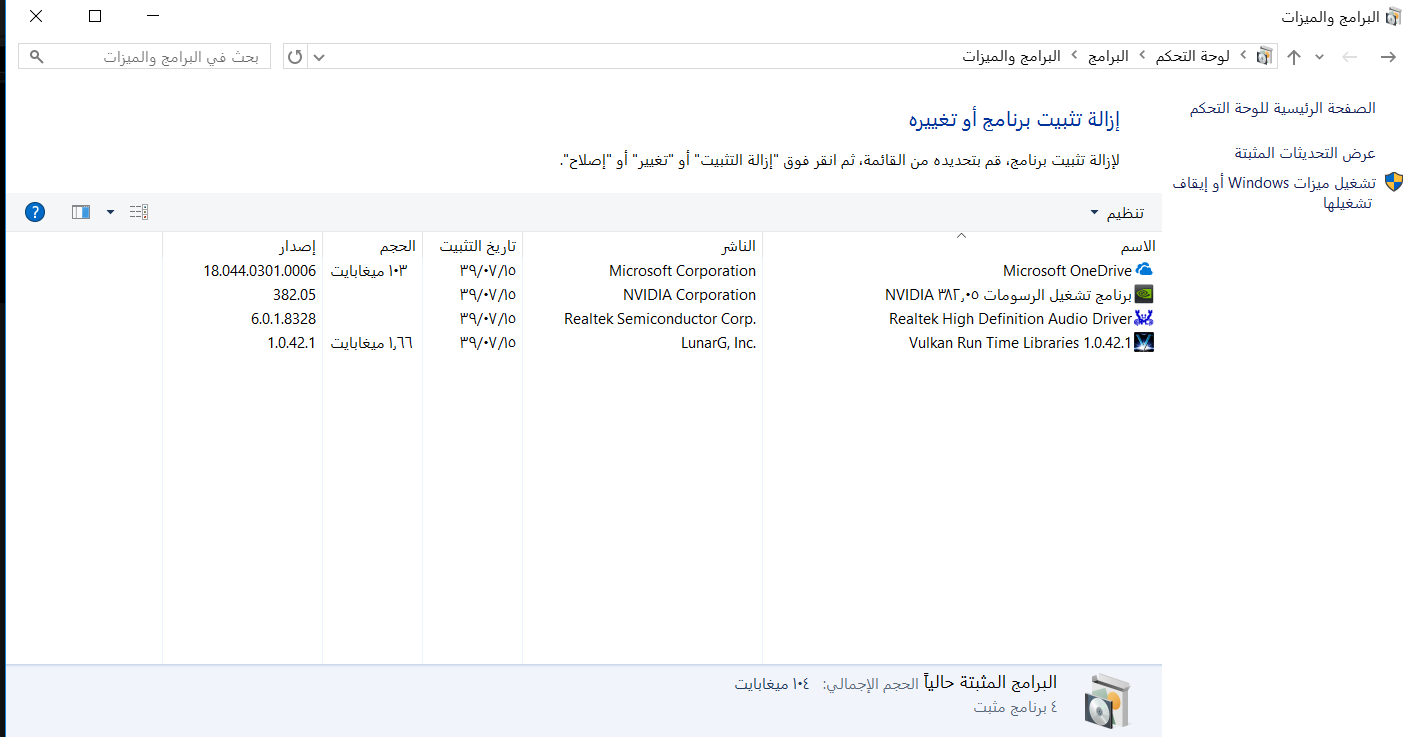Click the search magnifier icon
This screenshot has height=737, width=1411.
tap(37, 56)
